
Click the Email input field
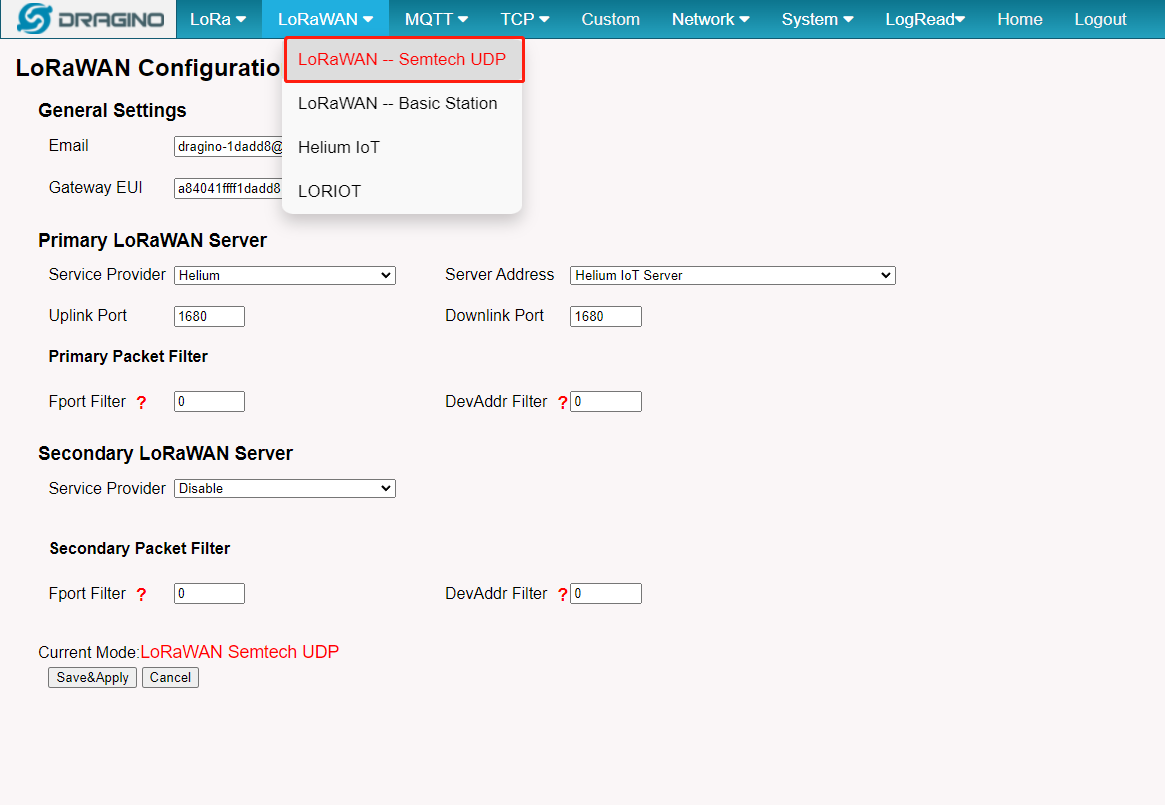tap(229, 146)
